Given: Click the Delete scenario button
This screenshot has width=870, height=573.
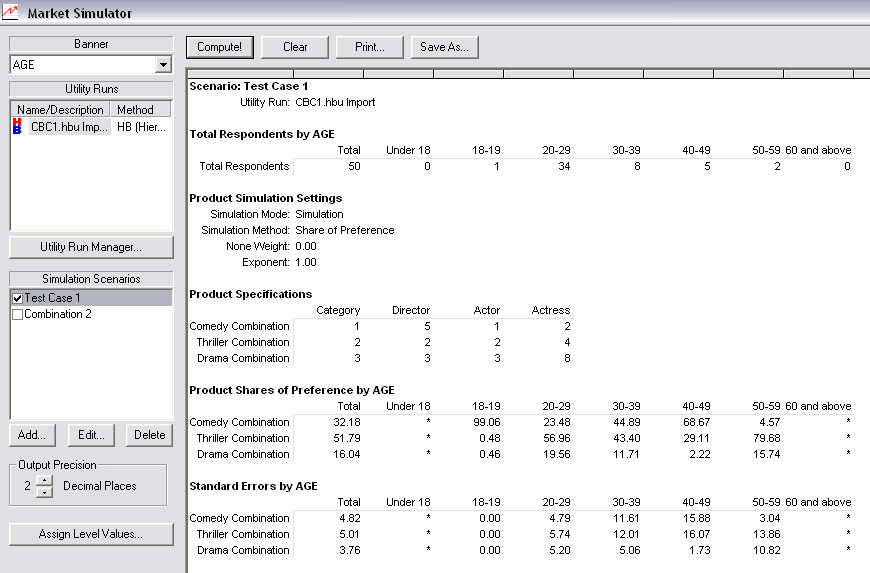Looking at the screenshot, I should click(150, 435).
